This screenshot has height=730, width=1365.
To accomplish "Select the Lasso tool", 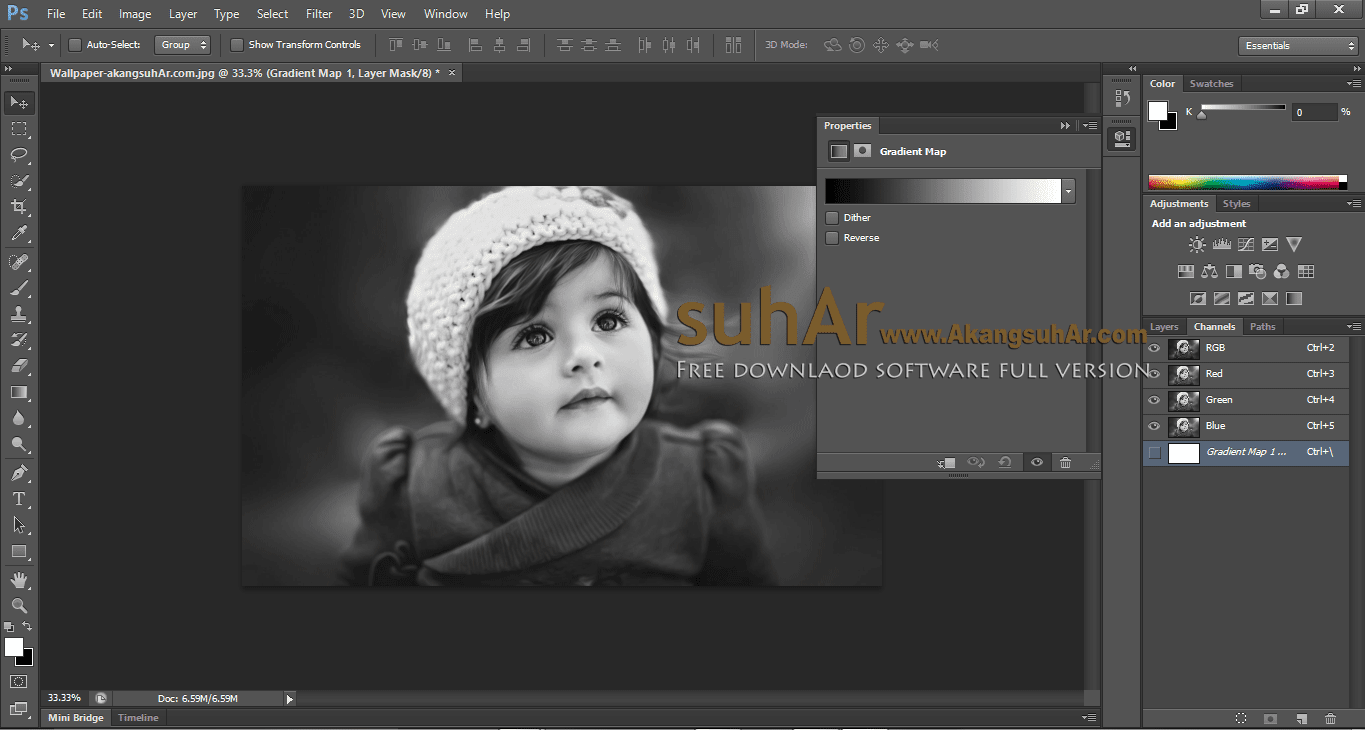I will click(x=19, y=155).
